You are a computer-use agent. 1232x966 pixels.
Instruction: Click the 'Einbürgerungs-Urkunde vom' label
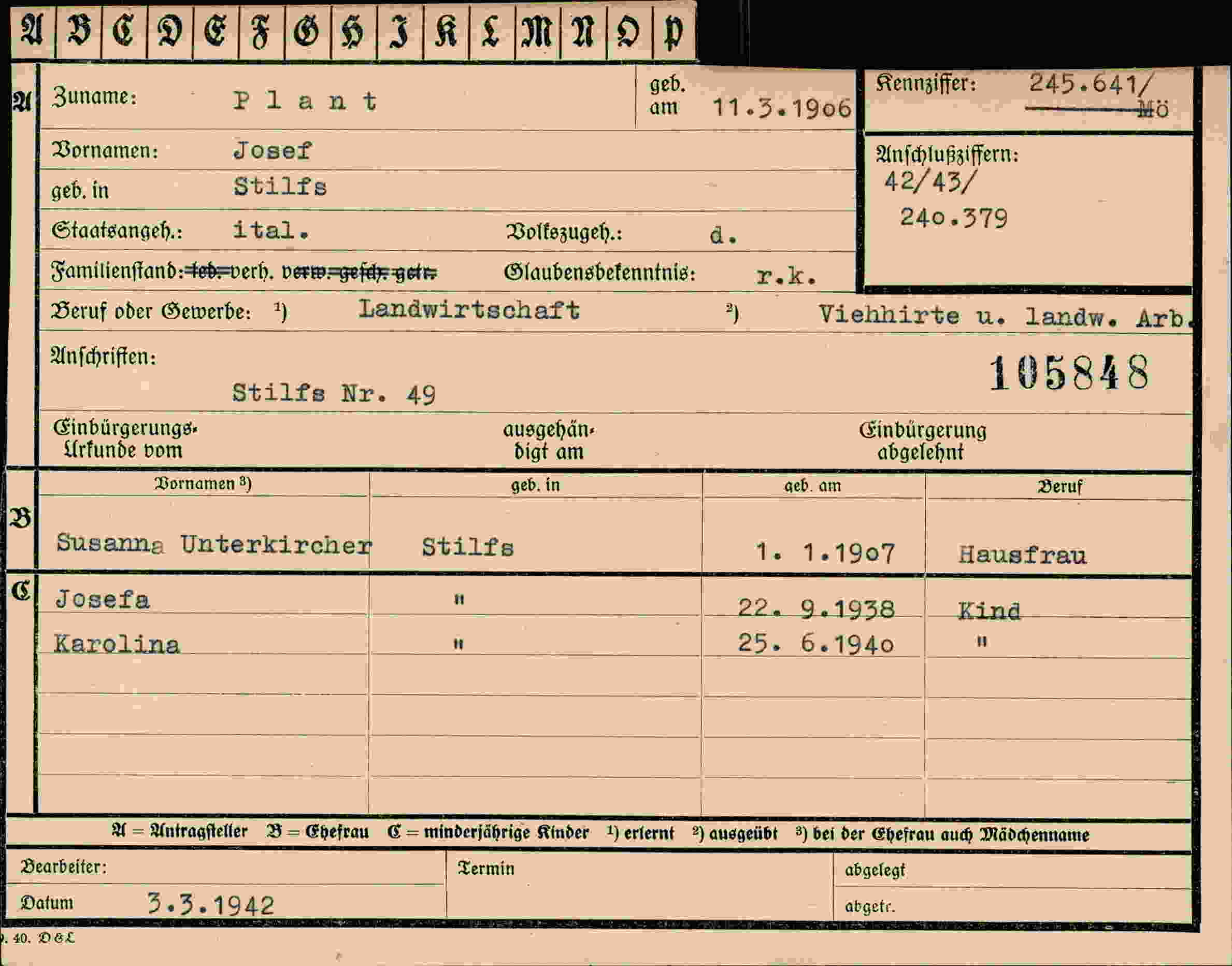(x=125, y=439)
